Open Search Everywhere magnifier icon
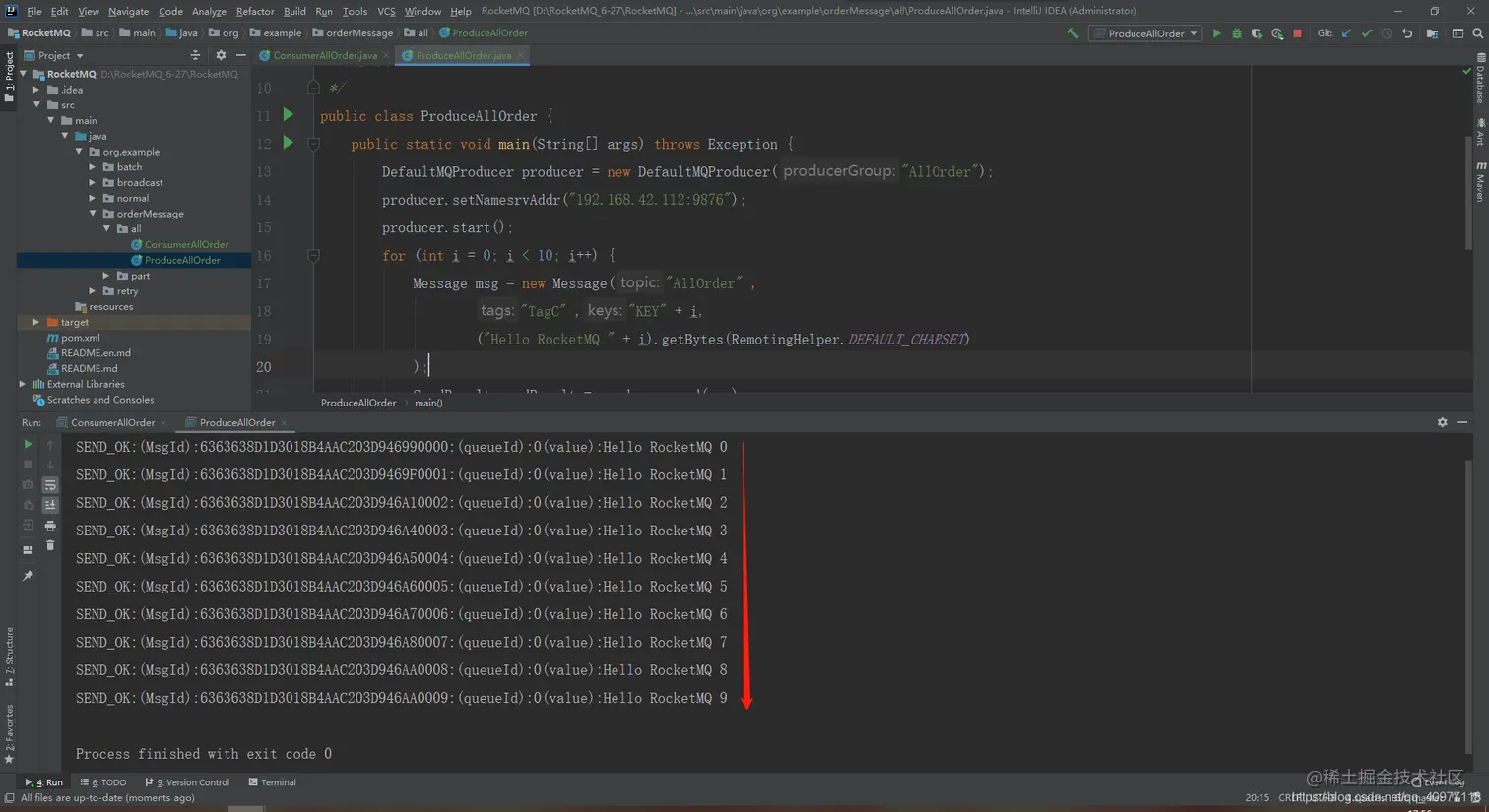The height and width of the screenshot is (812, 1489). tap(1478, 33)
